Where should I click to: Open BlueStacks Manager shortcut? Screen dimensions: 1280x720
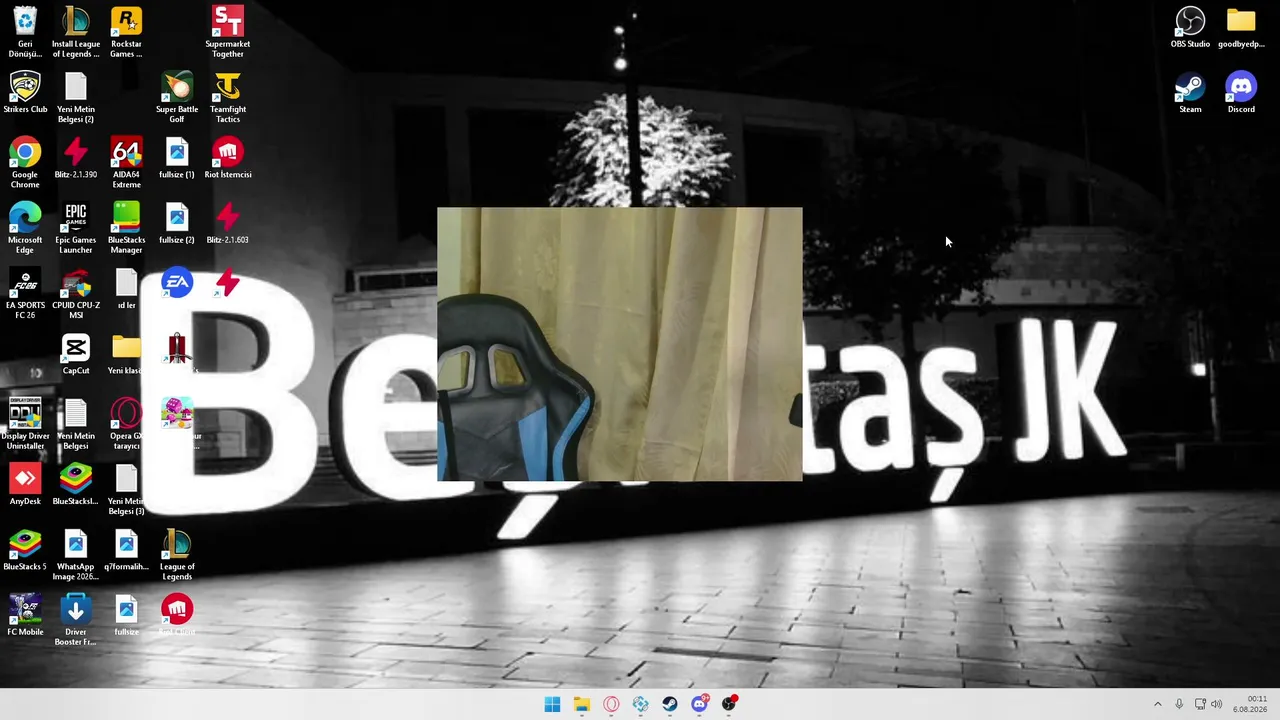(x=126, y=228)
